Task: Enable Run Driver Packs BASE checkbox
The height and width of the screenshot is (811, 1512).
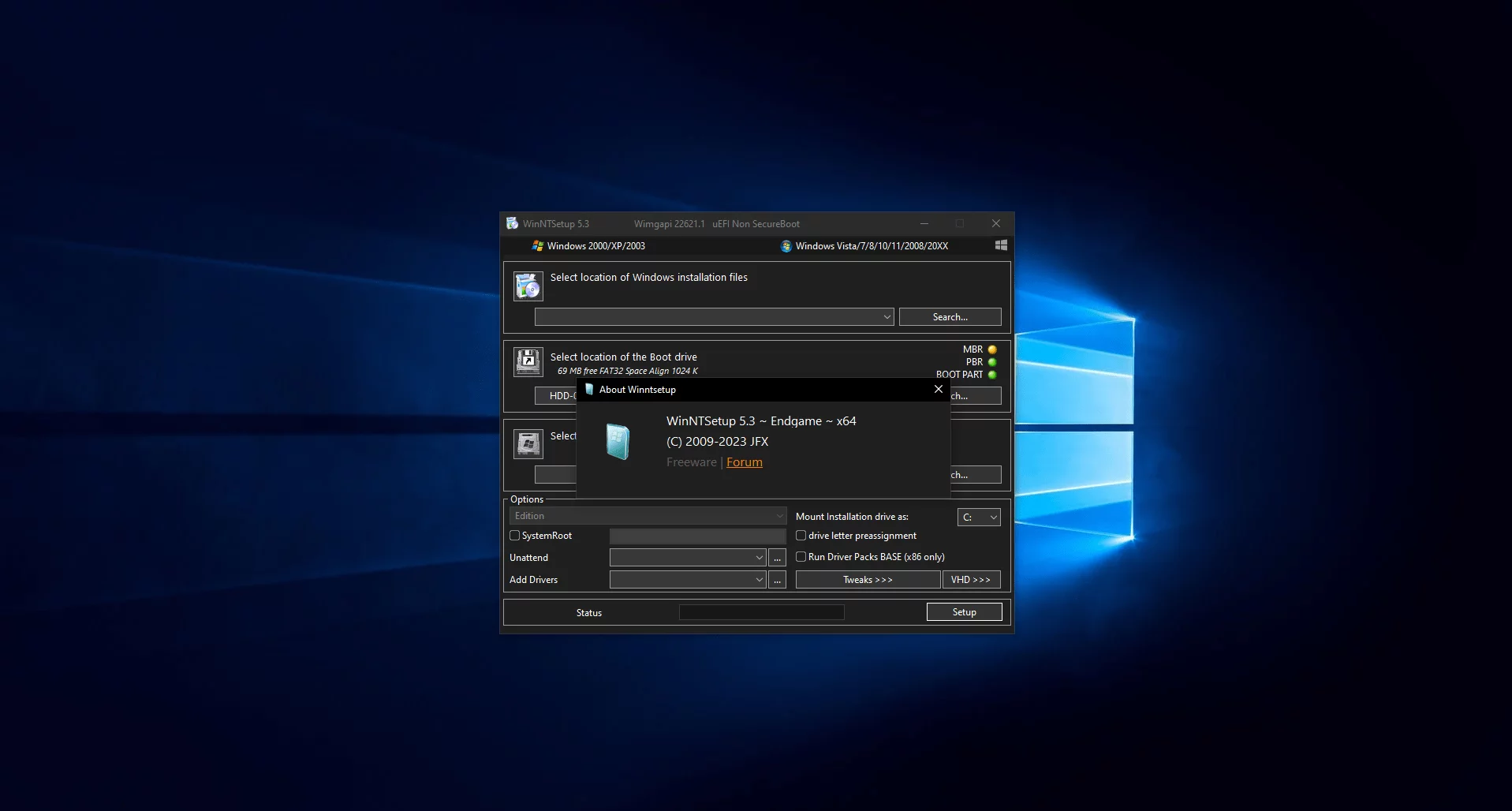Action: coord(801,557)
